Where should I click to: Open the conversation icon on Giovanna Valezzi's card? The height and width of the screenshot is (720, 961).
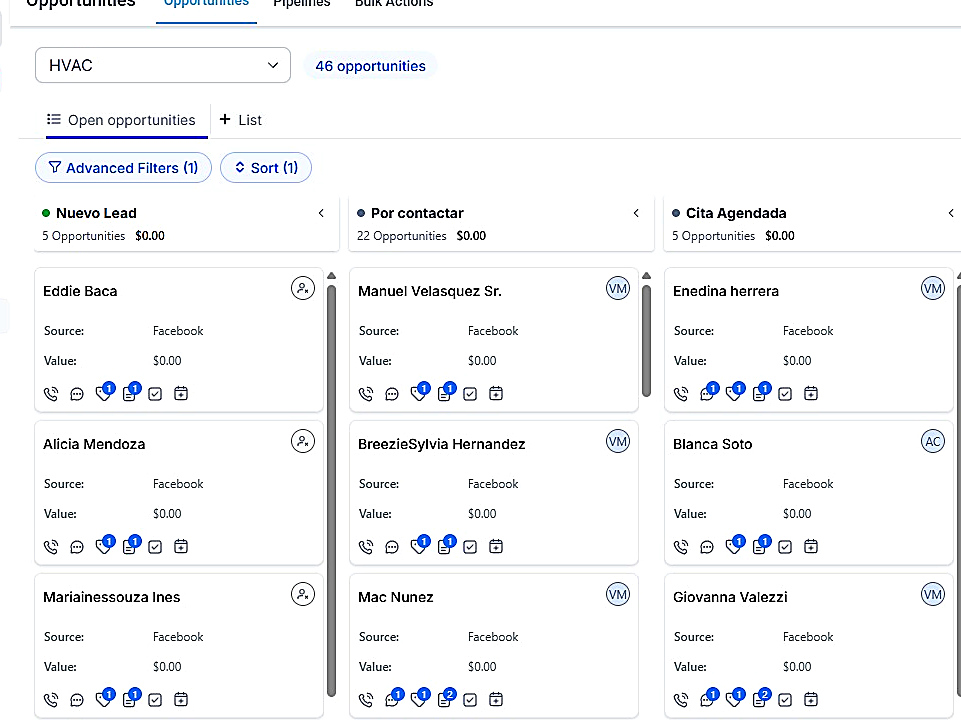click(708, 698)
